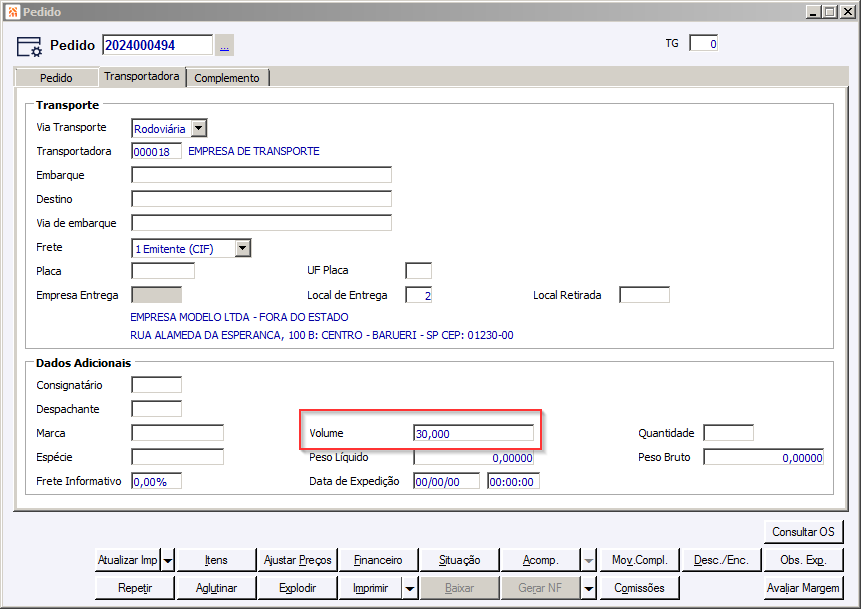Viewport: 861px width, 609px height.
Task: Click the Ajustar Preços button
Action: (x=298, y=560)
